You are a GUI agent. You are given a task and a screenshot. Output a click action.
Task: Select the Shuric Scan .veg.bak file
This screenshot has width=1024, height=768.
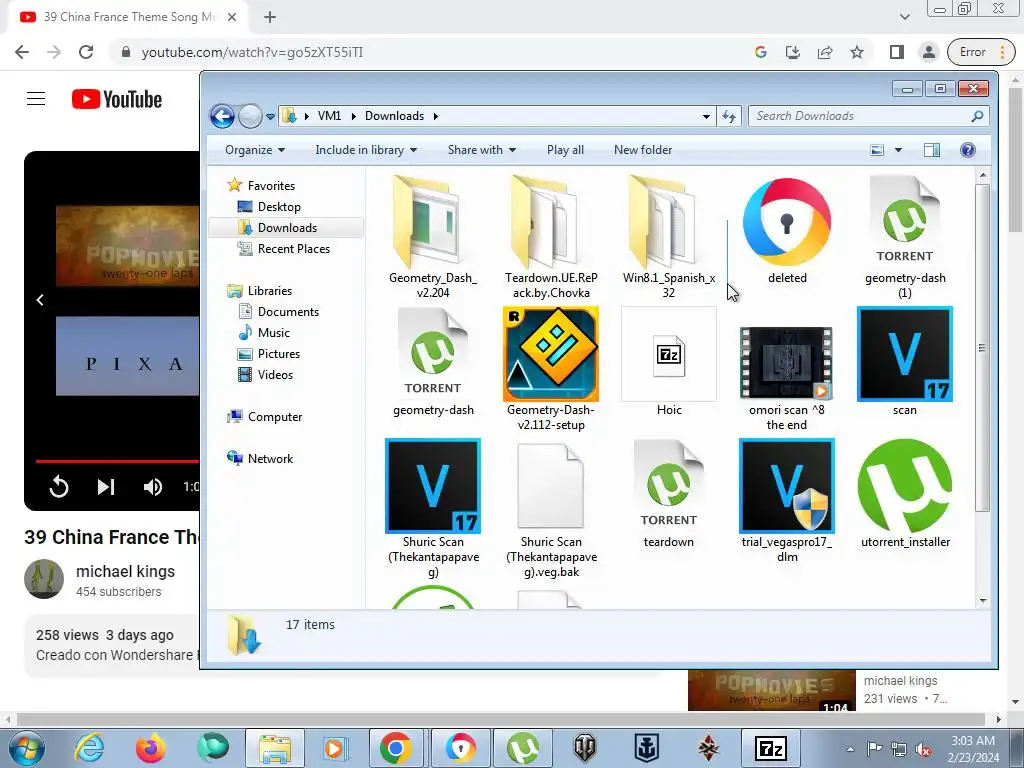[x=551, y=486]
